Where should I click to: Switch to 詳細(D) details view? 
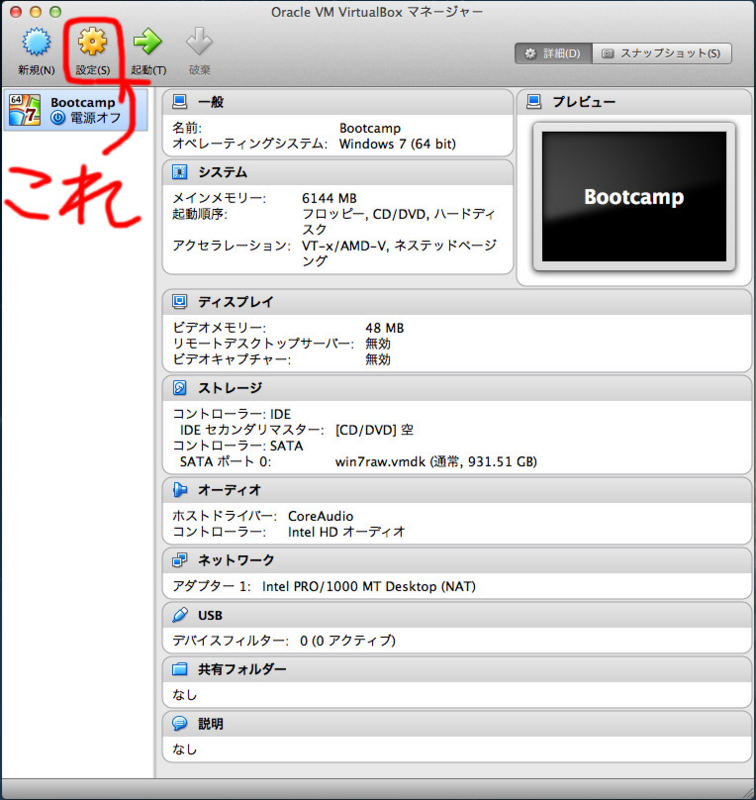pos(553,54)
